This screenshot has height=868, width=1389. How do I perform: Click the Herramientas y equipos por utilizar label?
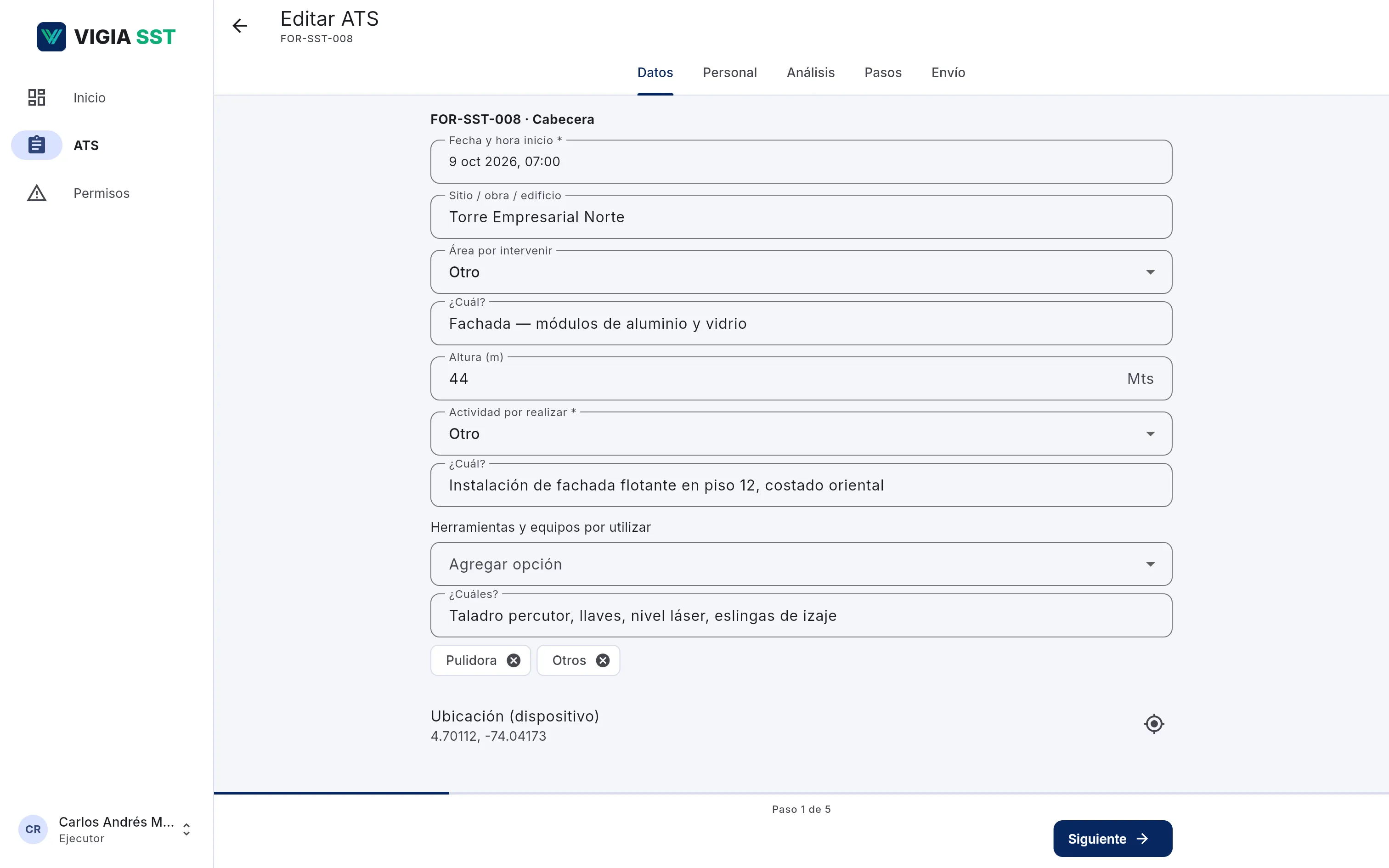point(541,528)
